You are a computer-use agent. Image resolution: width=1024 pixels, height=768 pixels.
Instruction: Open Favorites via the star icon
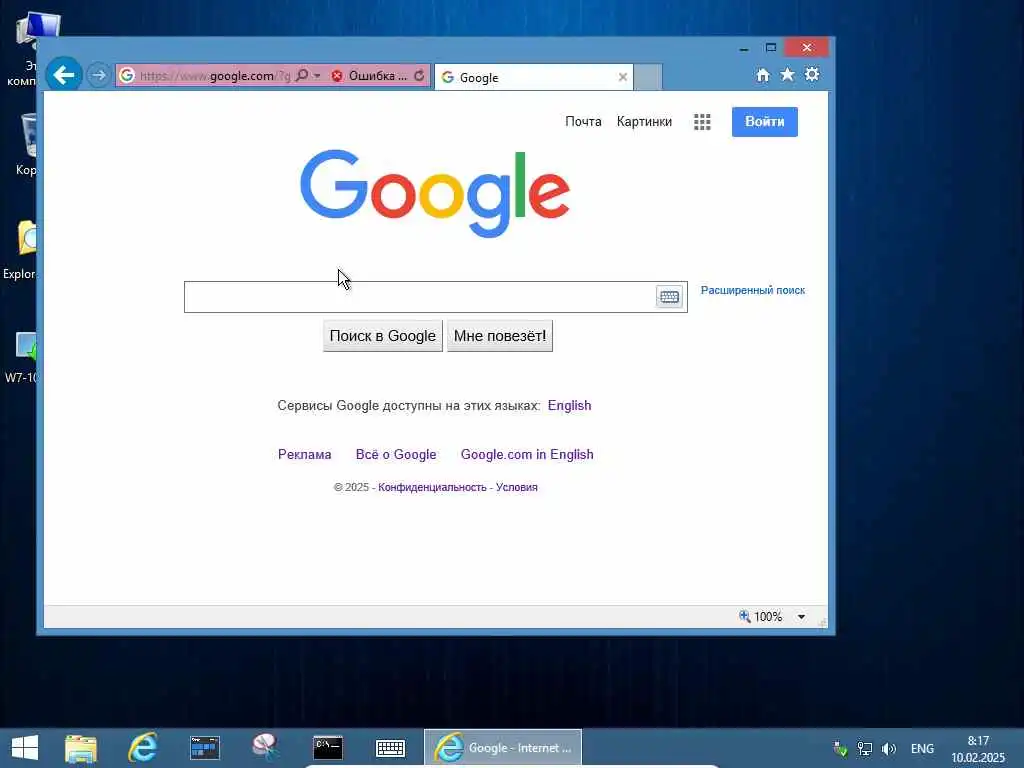pos(788,74)
